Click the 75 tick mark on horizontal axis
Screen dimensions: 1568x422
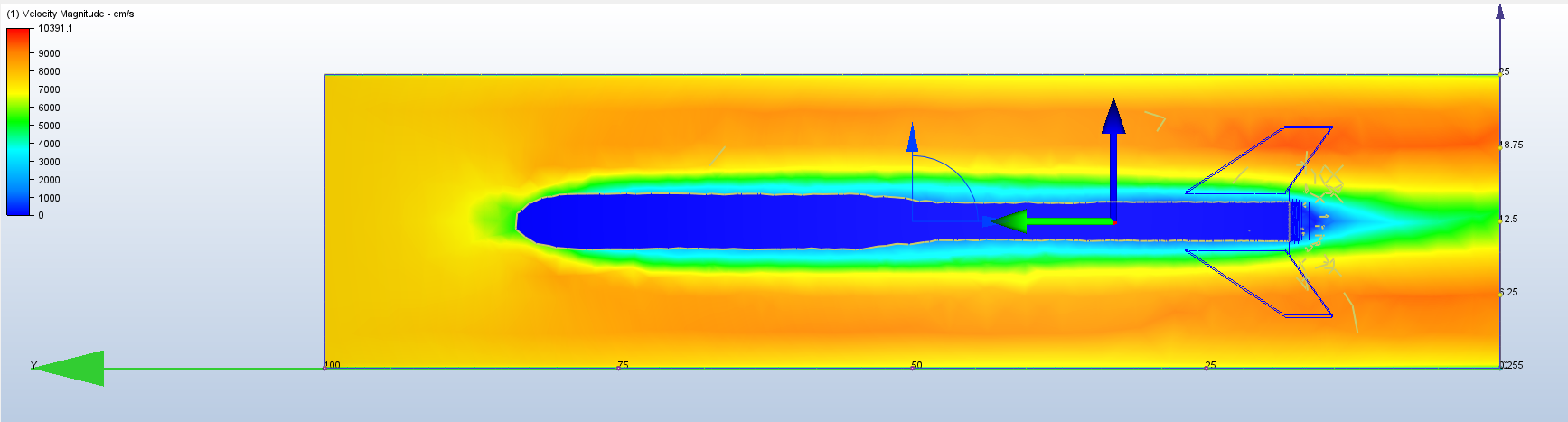[x=619, y=368]
